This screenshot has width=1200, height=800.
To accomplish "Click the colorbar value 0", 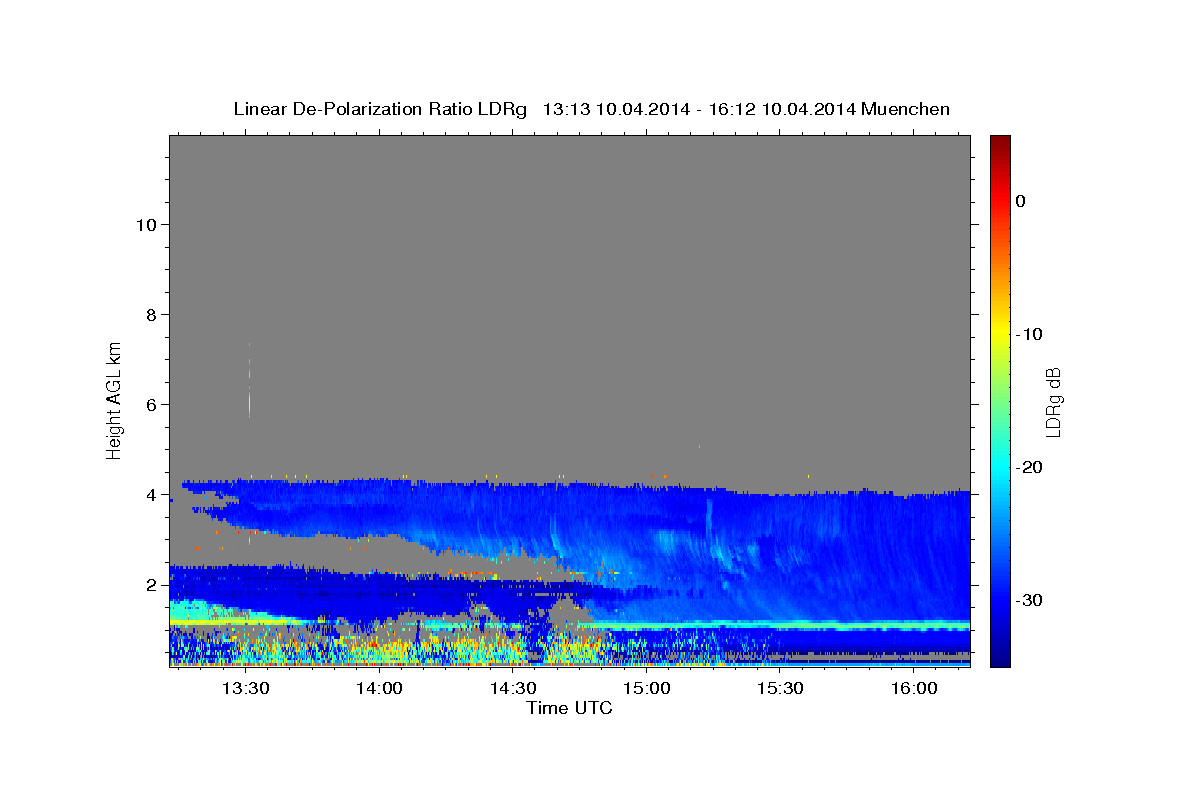I will coord(1021,201).
